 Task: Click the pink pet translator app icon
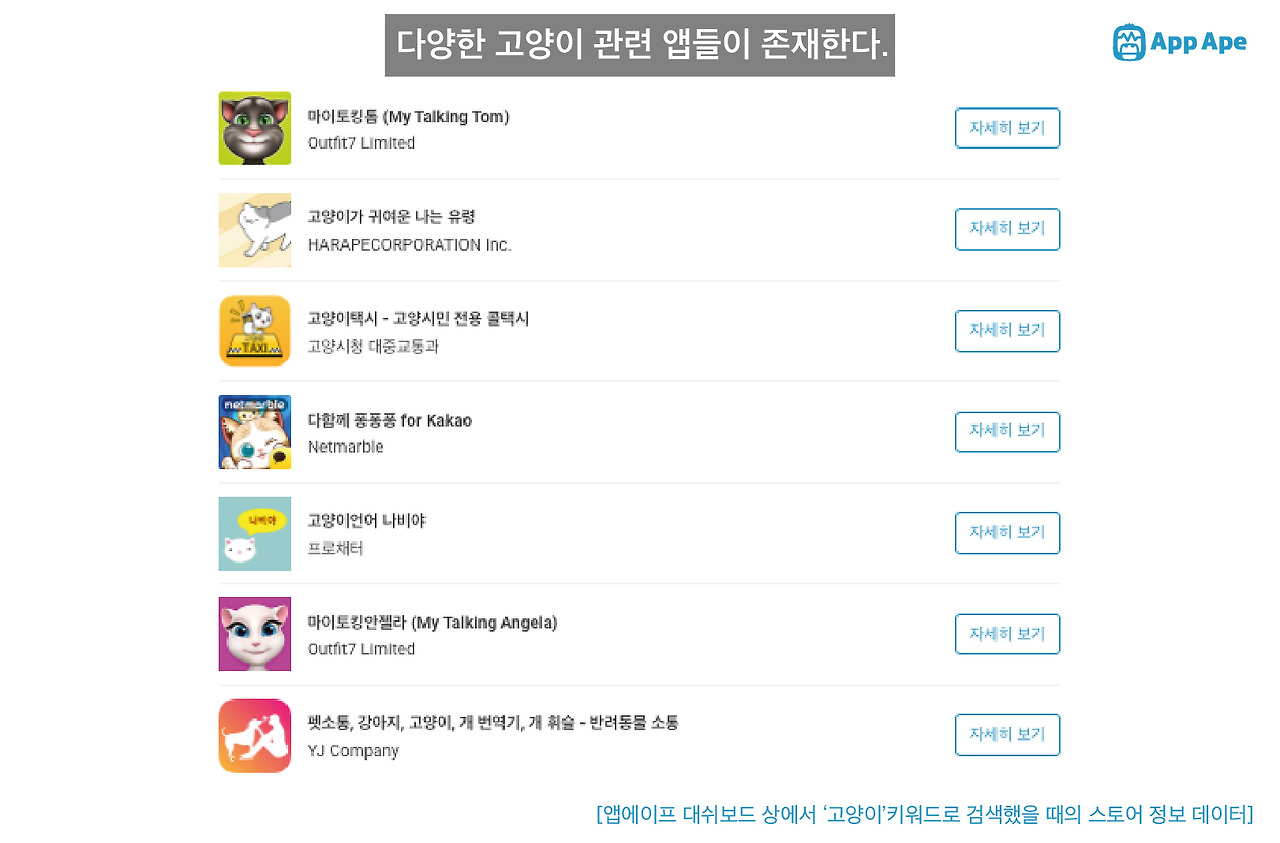tap(255, 736)
